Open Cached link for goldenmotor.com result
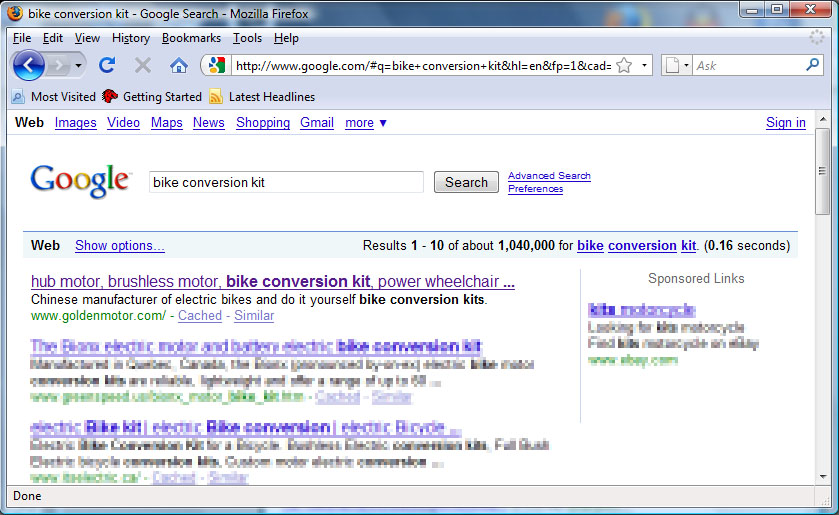 pos(200,316)
